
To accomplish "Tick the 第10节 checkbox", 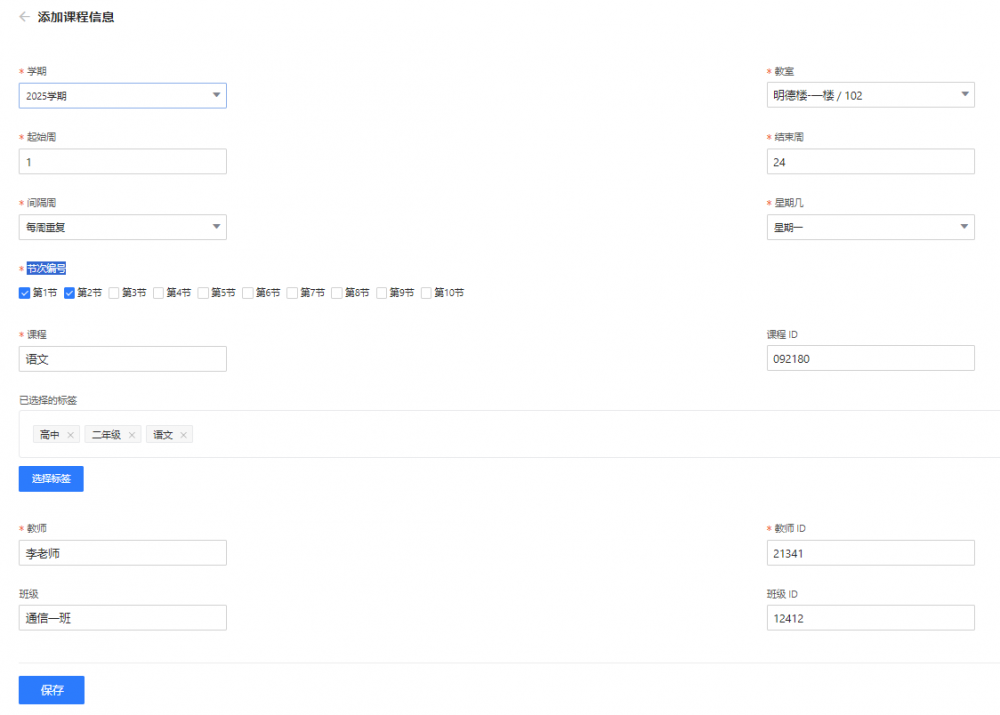I will click(427, 293).
